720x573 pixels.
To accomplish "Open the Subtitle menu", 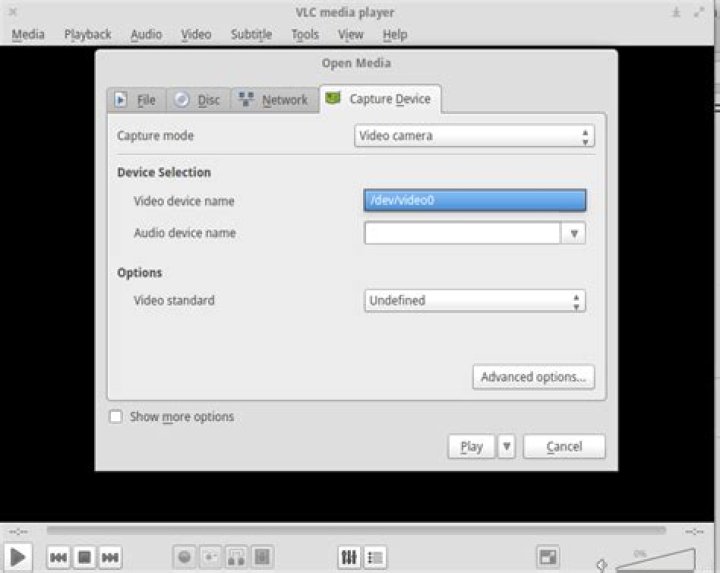I will pos(251,34).
